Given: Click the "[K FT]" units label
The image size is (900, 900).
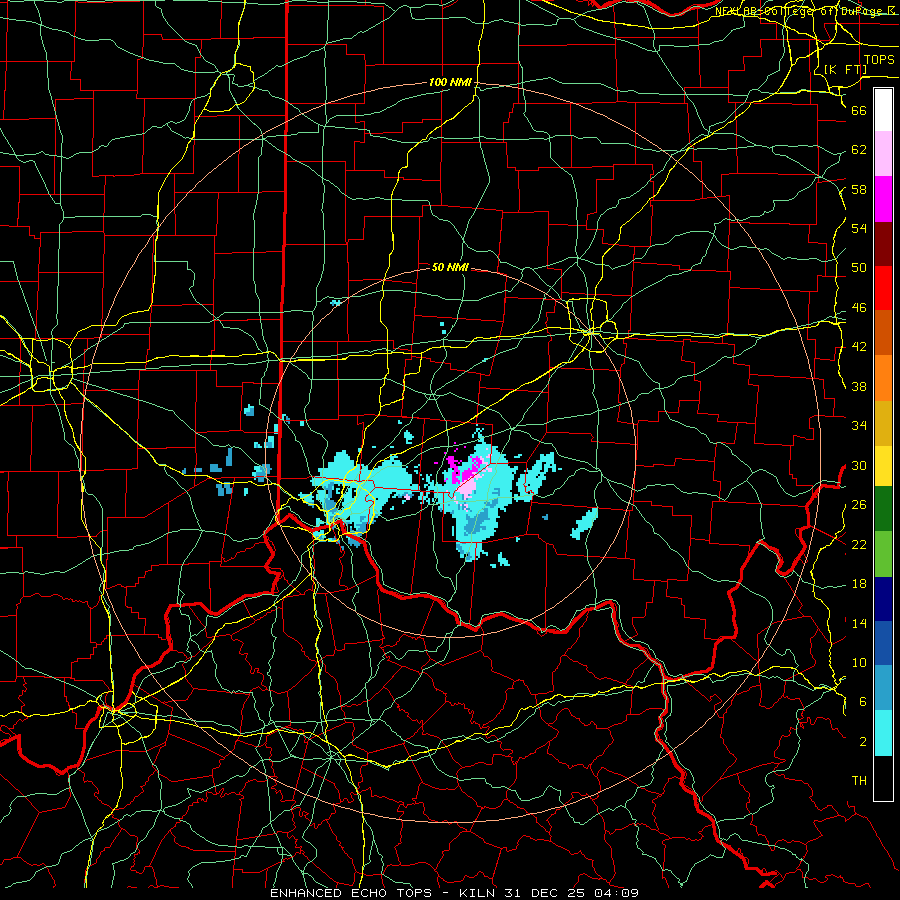Looking at the screenshot, I should tap(846, 69).
